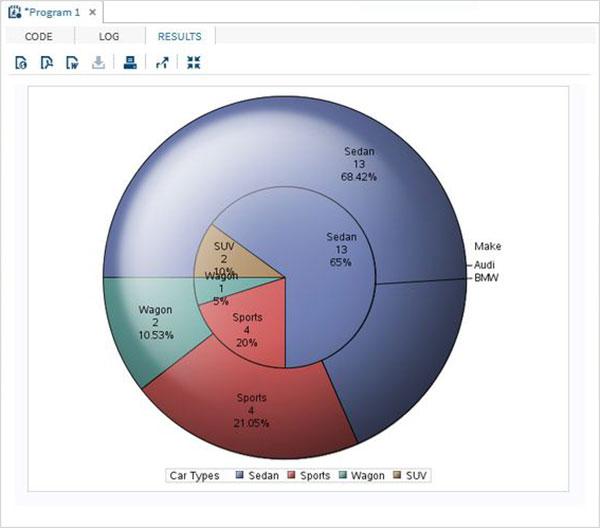Click the Program 1 tab icon

(x=15, y=12)
